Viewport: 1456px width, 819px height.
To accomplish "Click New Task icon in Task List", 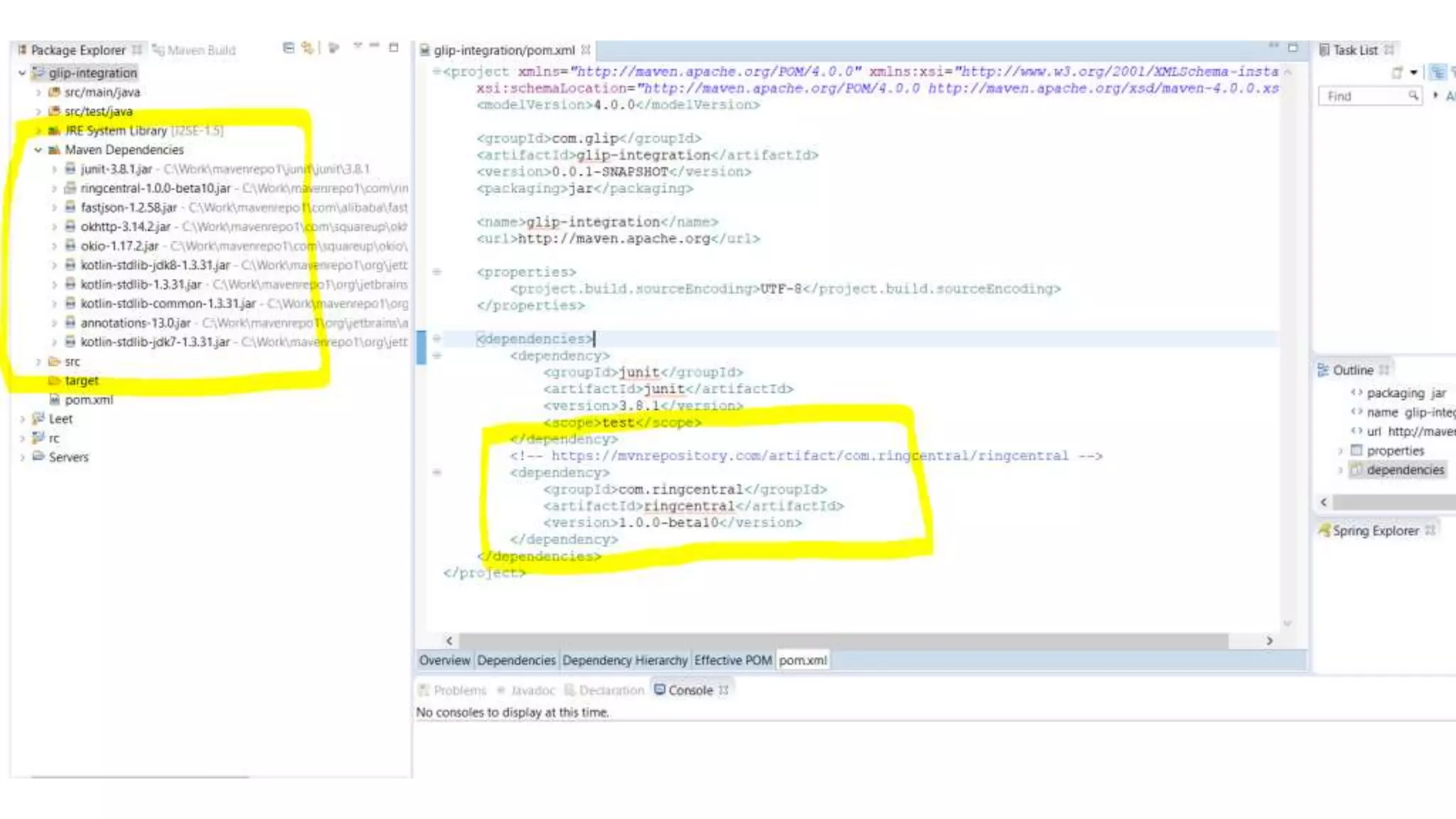I will [x=1397, y=73].
